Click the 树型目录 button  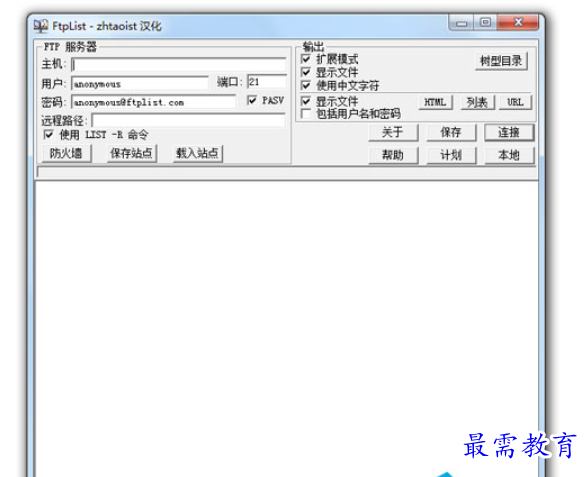click(x=501, y=61)
